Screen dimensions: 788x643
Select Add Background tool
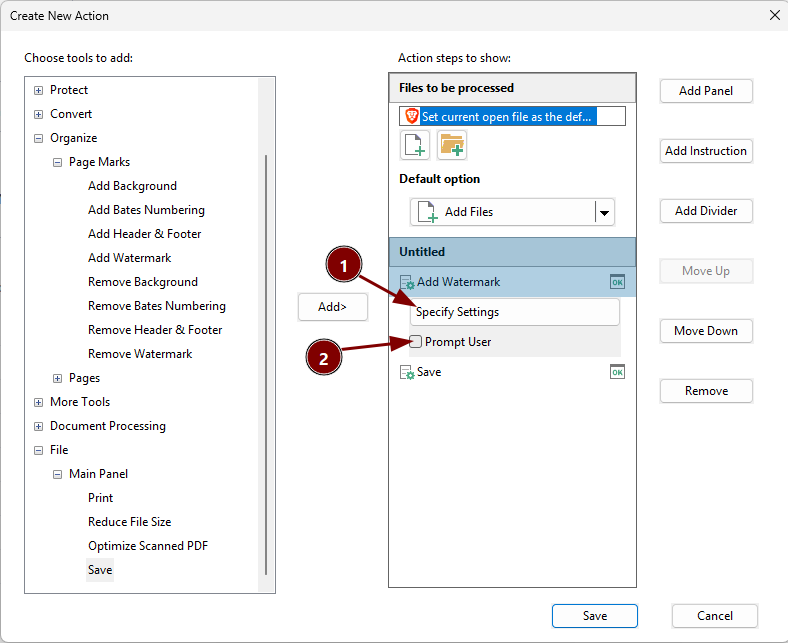132,186
